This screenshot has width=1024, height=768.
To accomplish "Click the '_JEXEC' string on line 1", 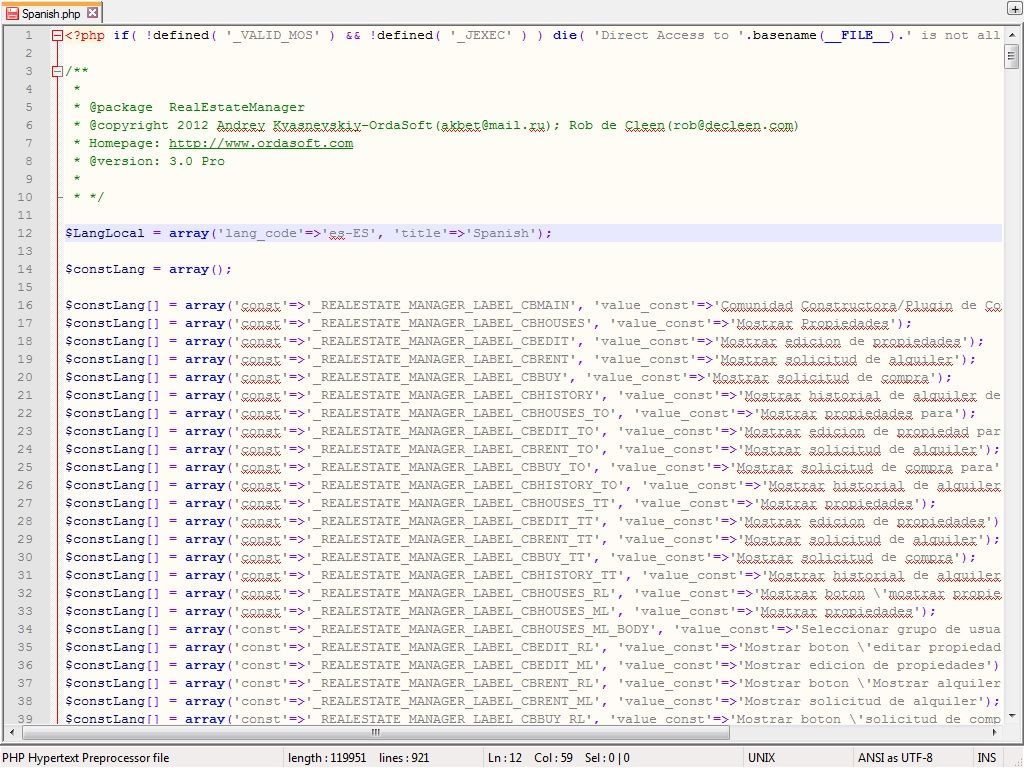I will click(481, 35).
